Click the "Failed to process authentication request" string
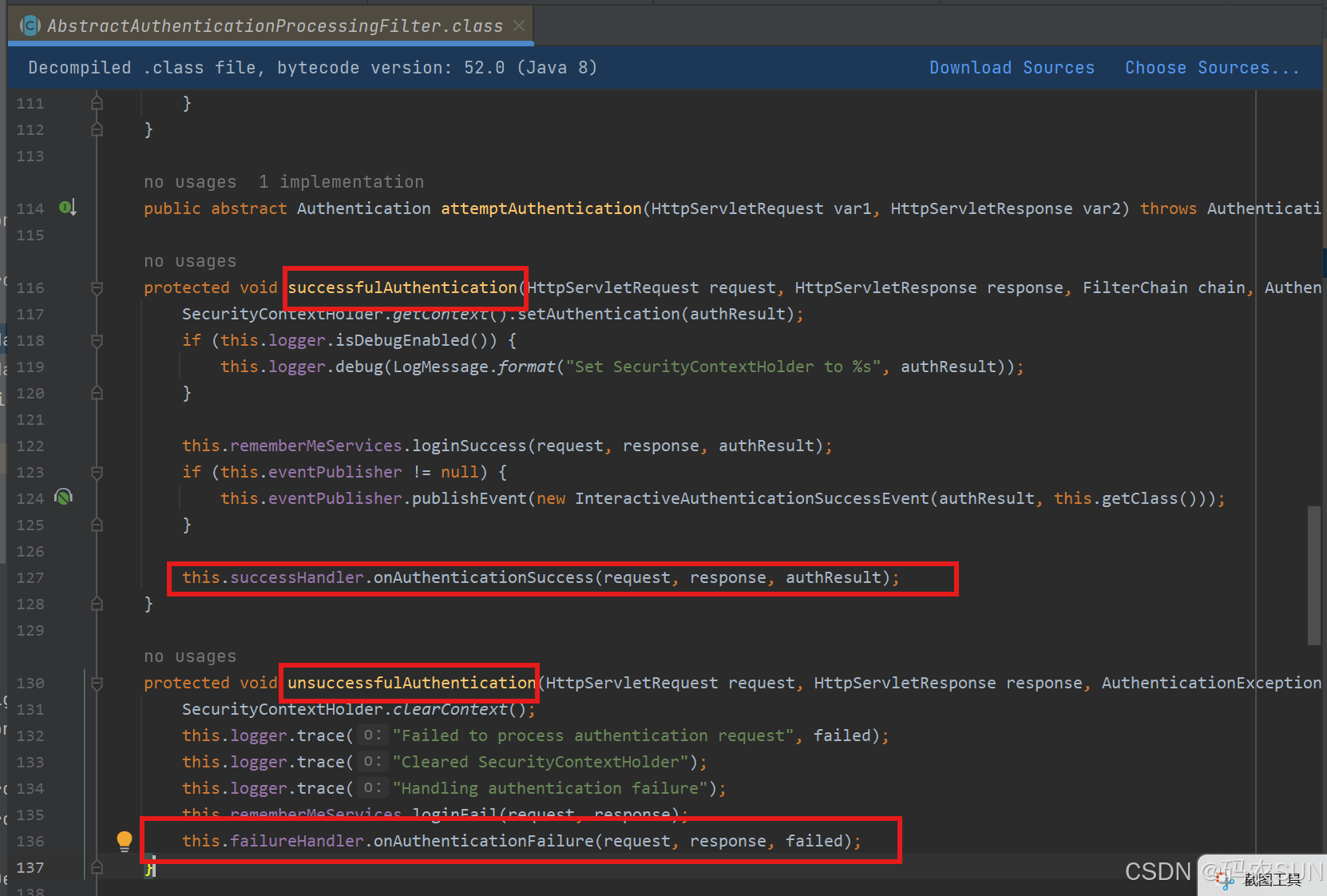 click(593, 735)
